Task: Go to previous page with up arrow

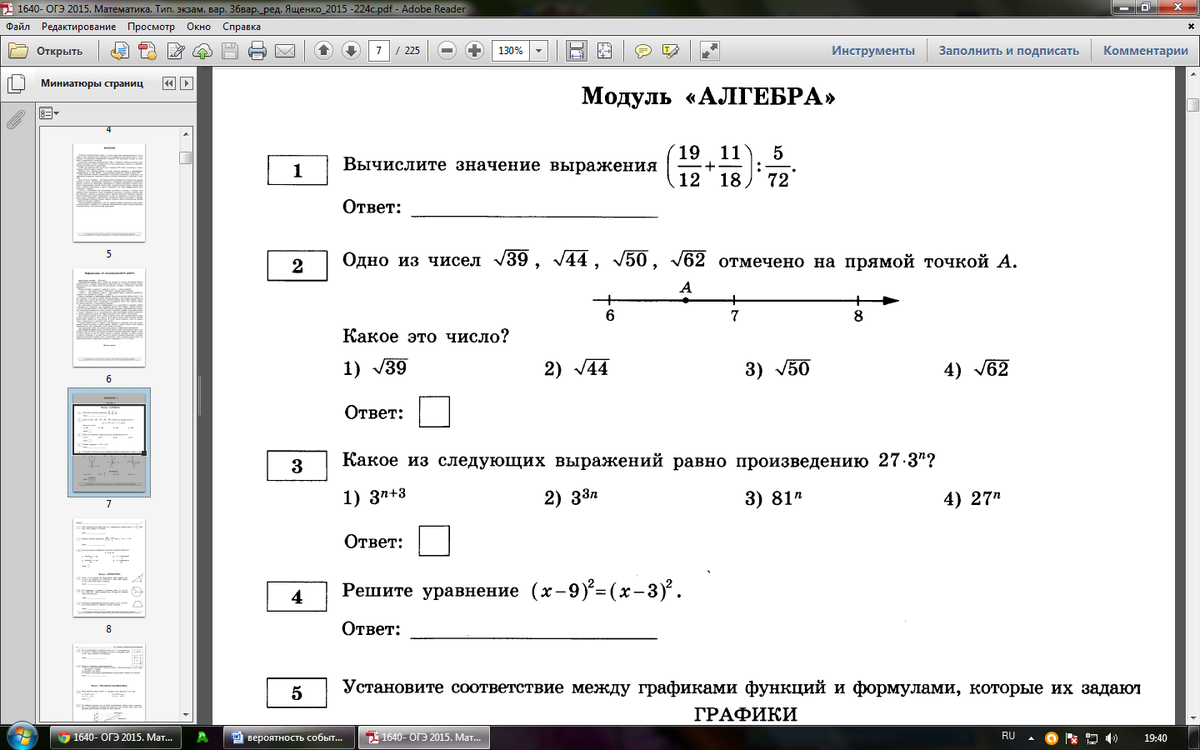Action: point(323,51)
